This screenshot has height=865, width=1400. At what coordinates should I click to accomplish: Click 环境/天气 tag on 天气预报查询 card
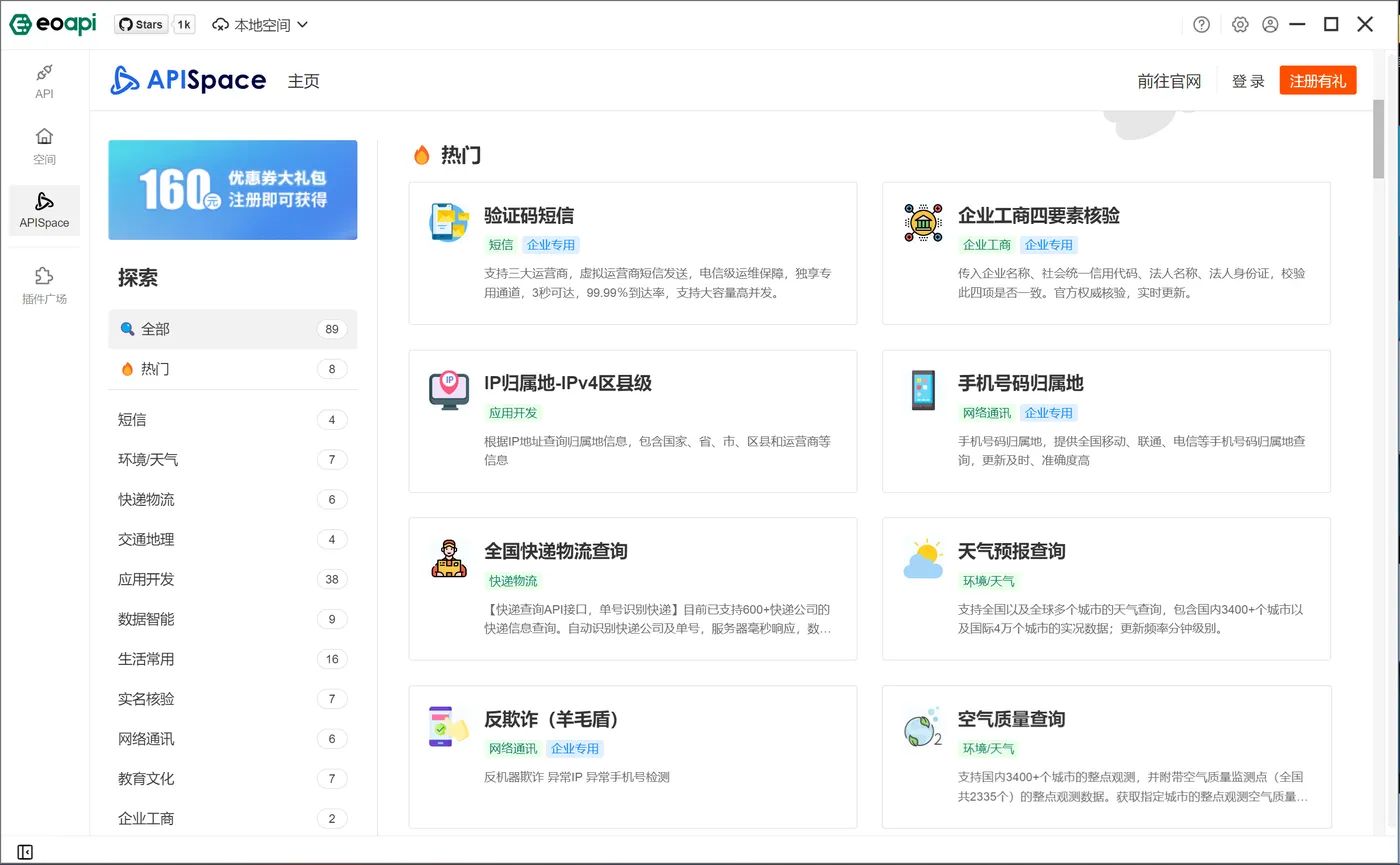[988, 581]
